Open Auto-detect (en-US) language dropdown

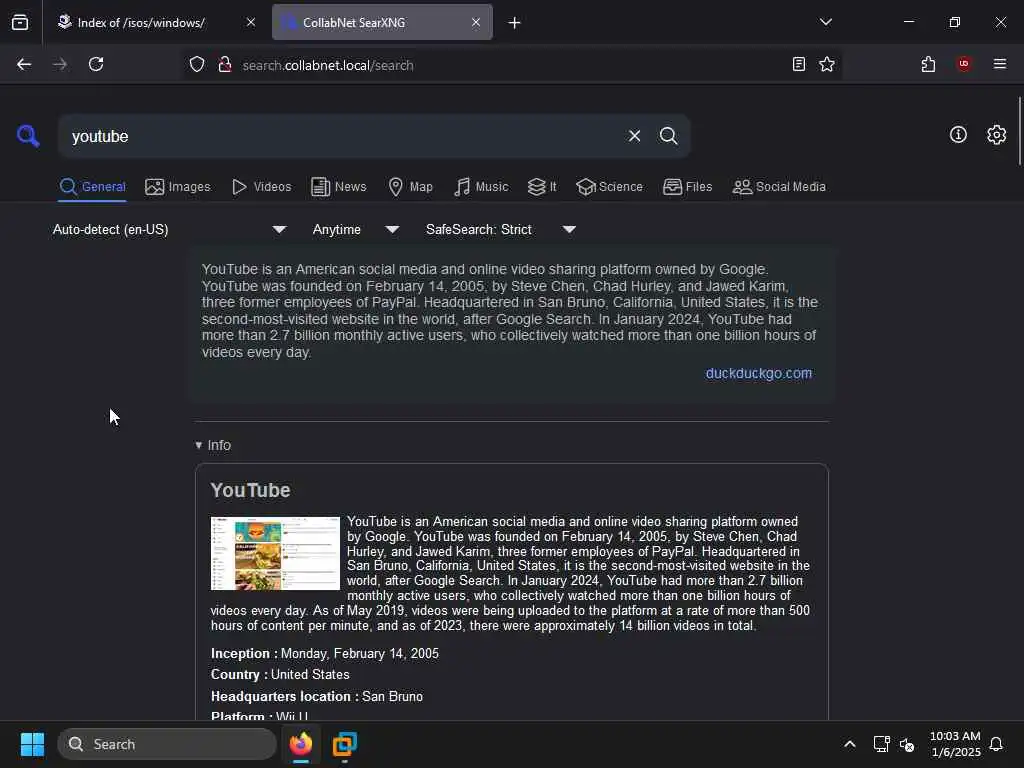pos(169,229)
